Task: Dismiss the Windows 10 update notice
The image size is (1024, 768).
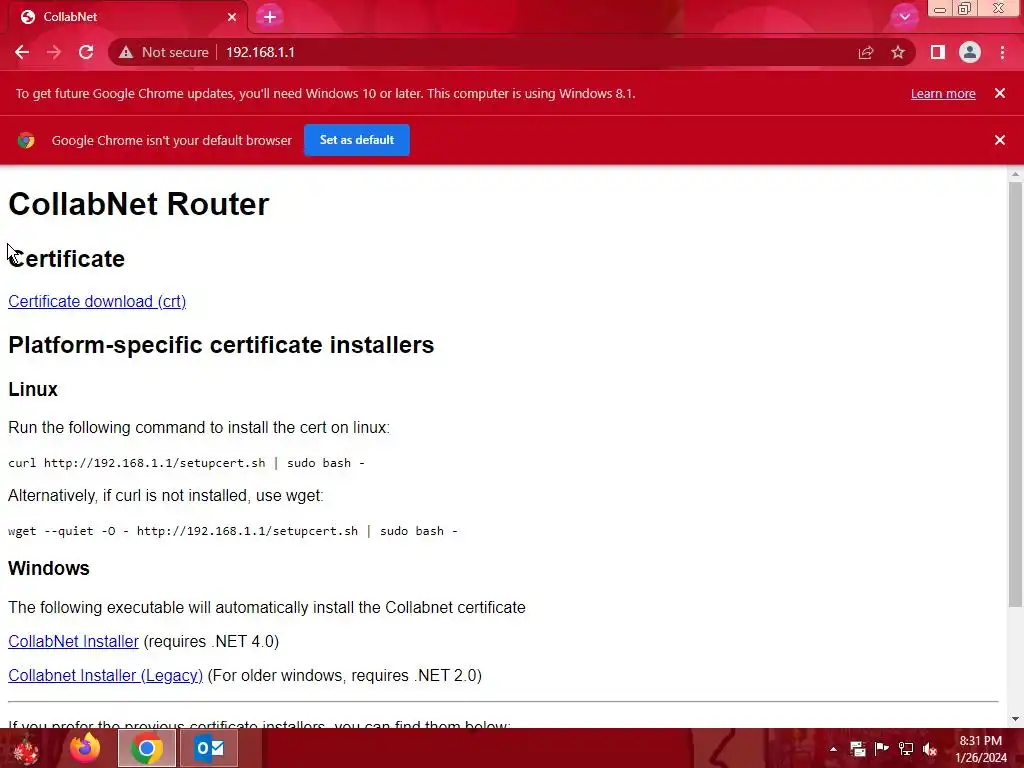Action: [x=1000, y=93]
